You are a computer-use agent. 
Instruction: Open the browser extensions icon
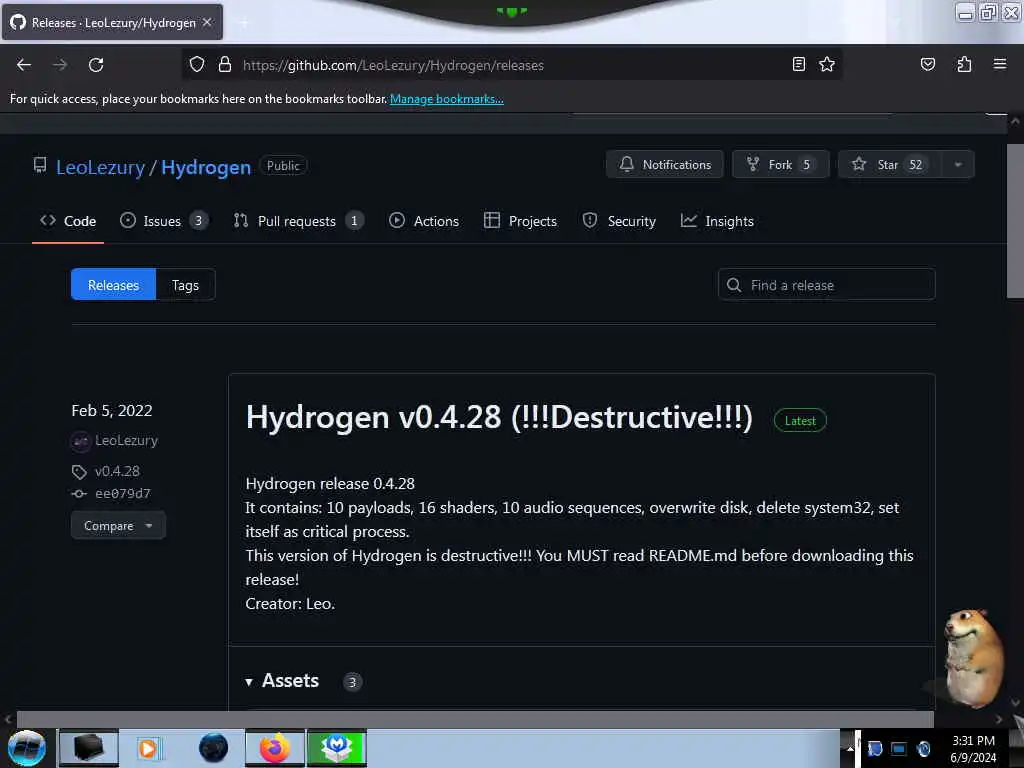click(964, 65)
